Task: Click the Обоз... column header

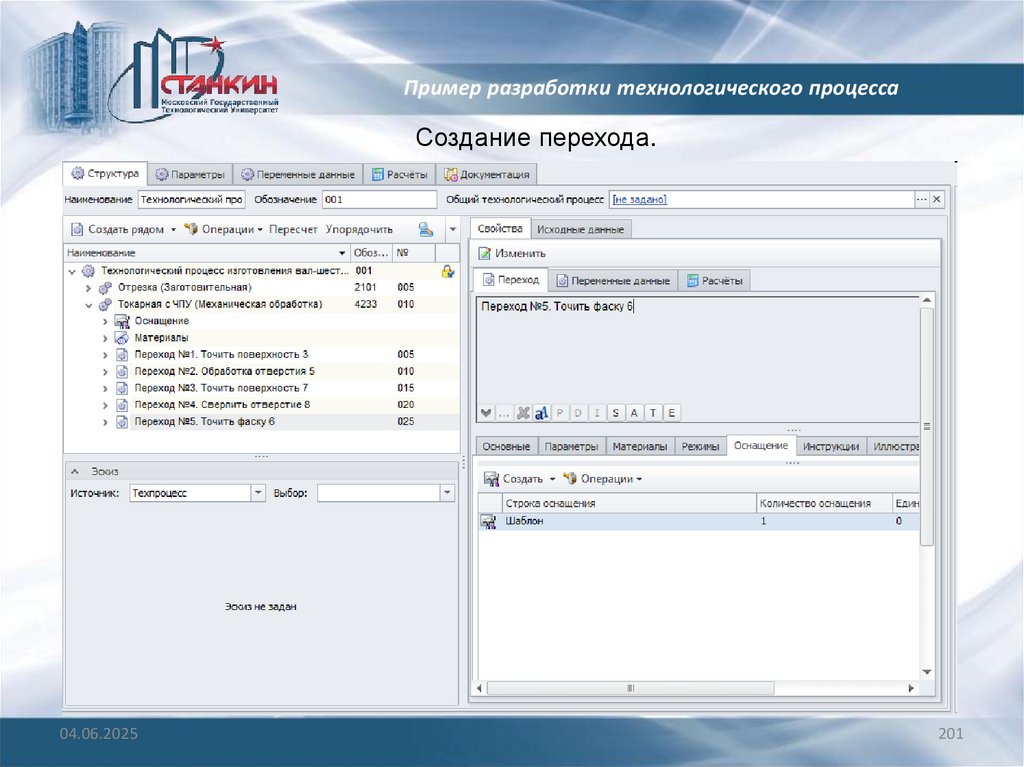Action: tap(371, 253)
